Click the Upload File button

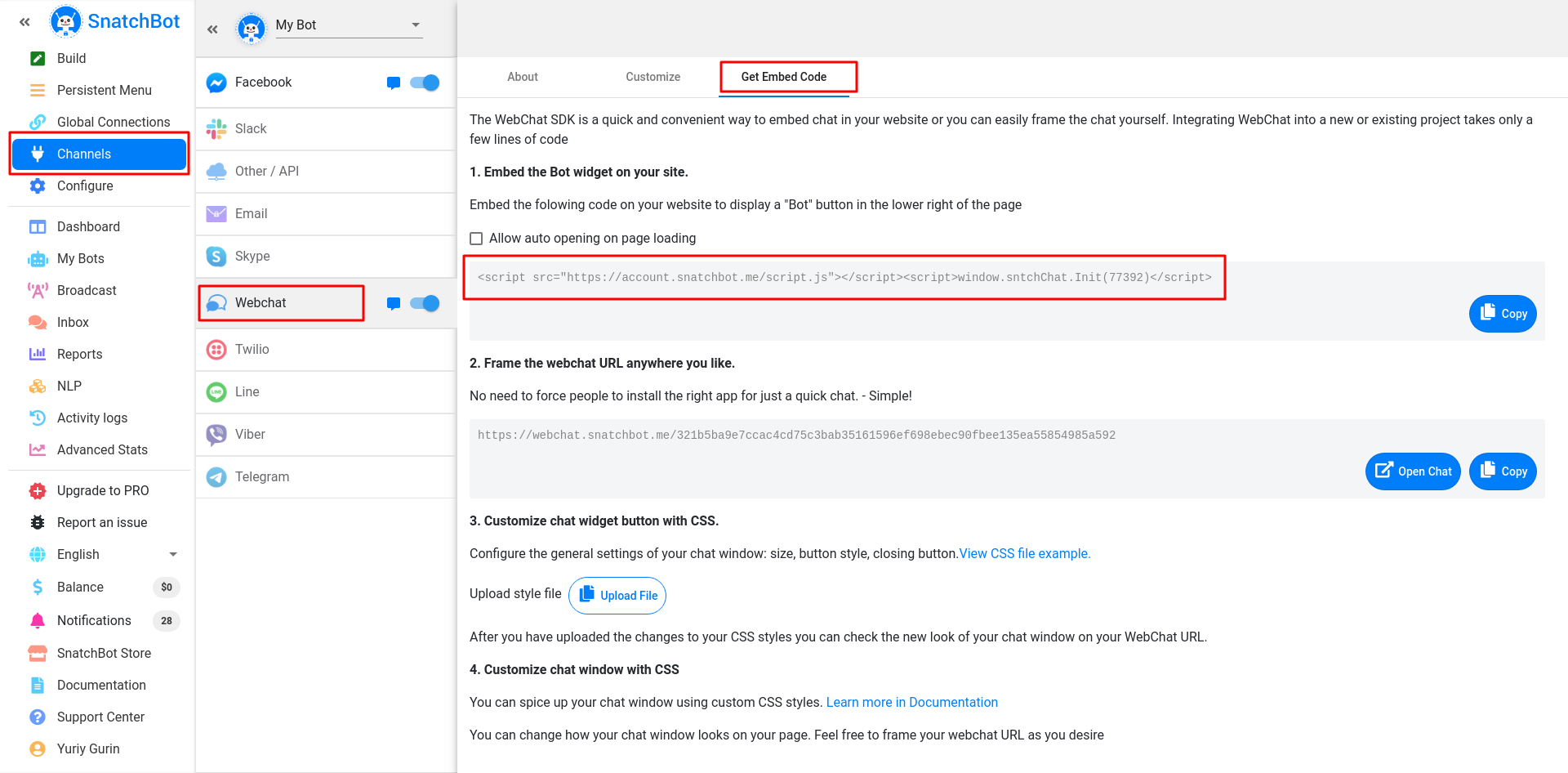click(617, 596)
